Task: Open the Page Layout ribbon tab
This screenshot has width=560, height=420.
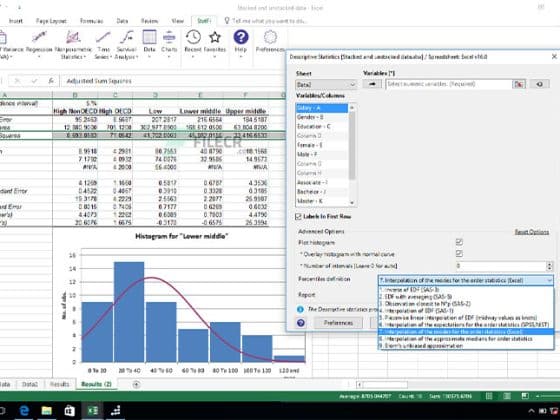Action: [51, 21]
